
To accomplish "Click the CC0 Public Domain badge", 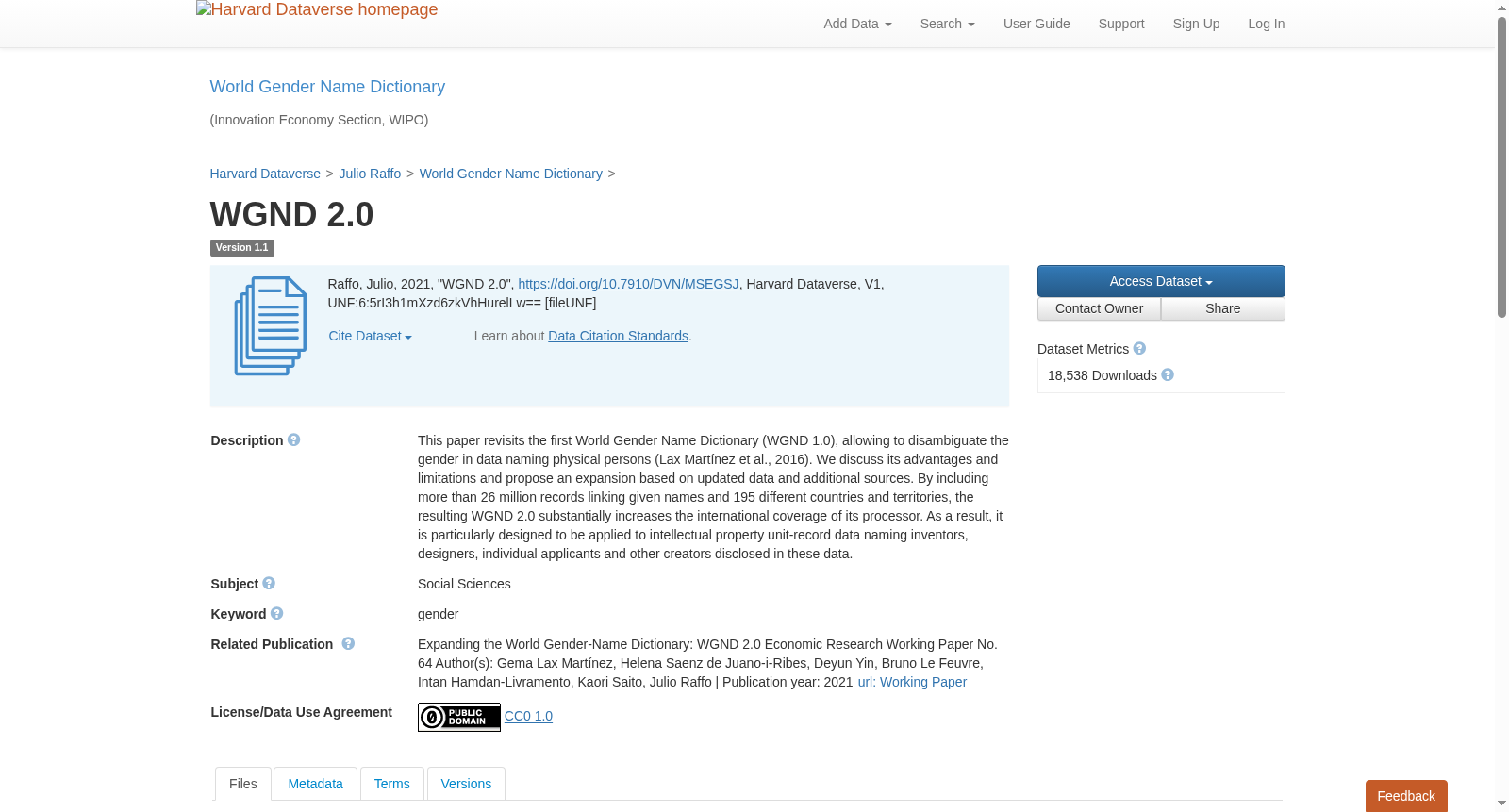I will [459, 718].
